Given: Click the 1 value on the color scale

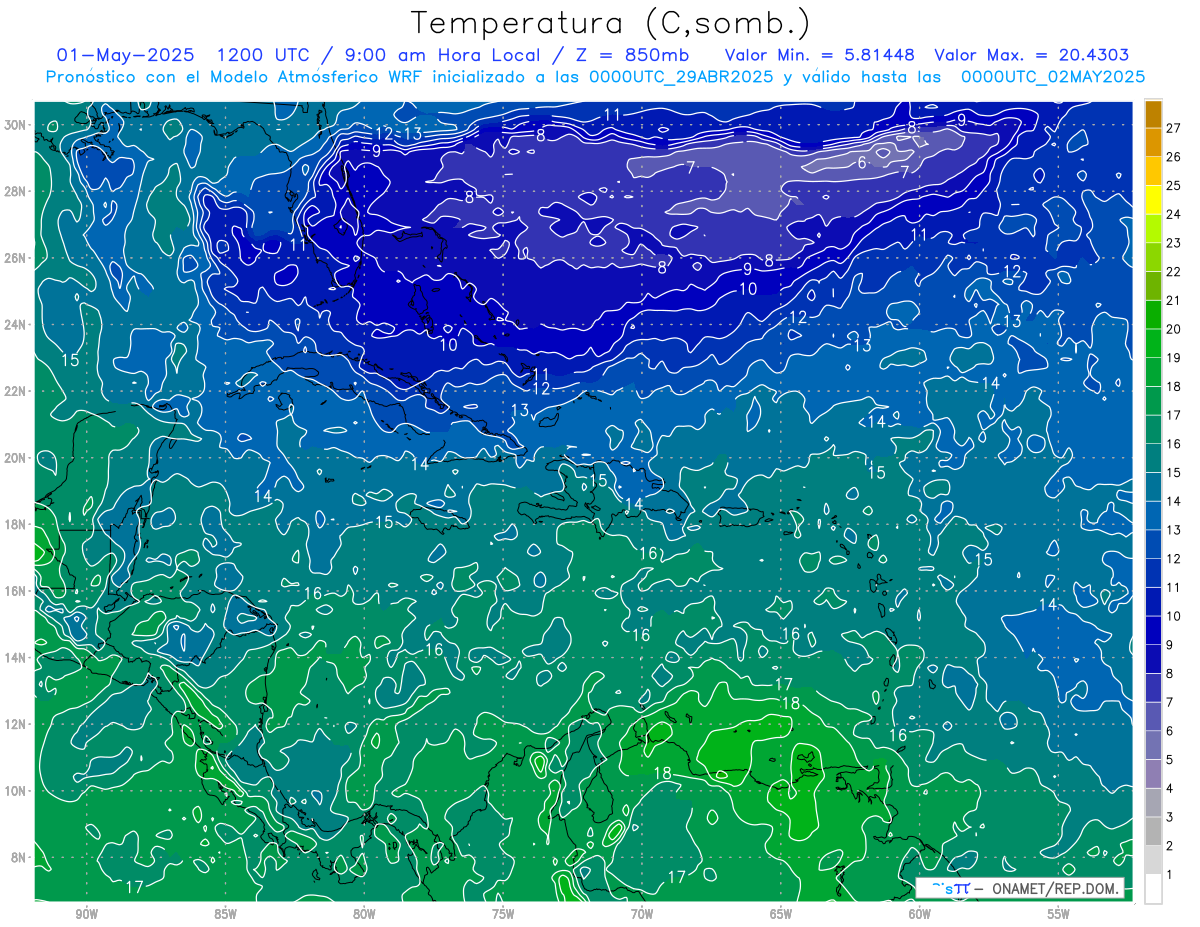Looking at the screenshot, I should coord(1170,875).
